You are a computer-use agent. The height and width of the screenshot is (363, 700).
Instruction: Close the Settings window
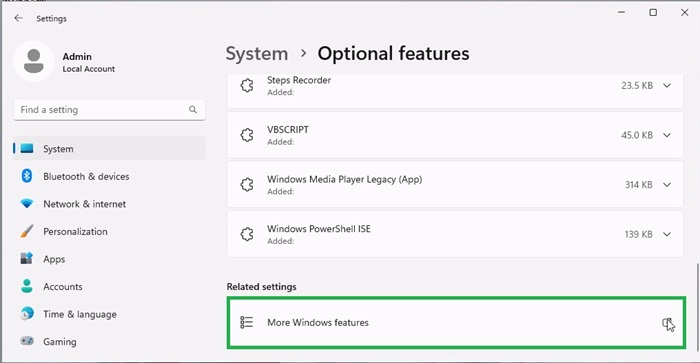coord(684,13)
